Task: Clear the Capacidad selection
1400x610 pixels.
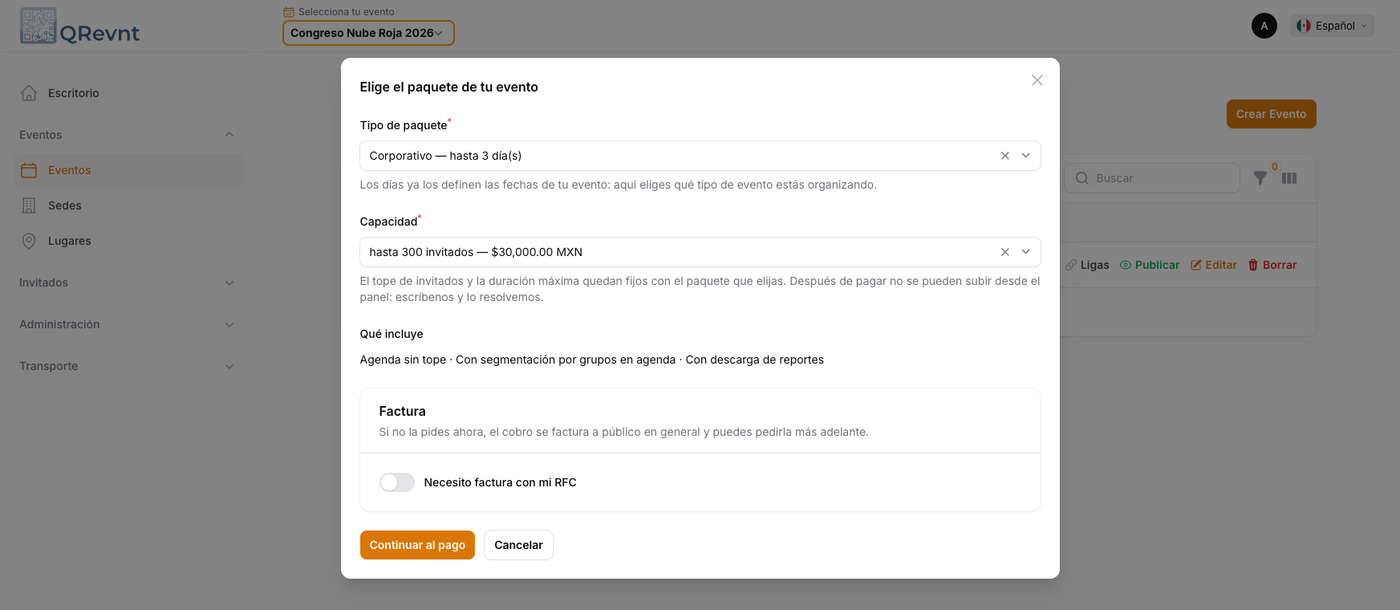Action: (1005, 252)
